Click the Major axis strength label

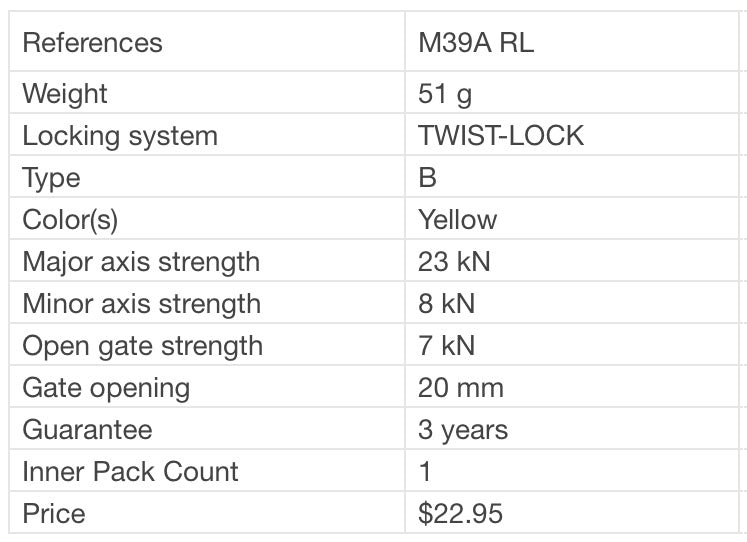point(141,262)
